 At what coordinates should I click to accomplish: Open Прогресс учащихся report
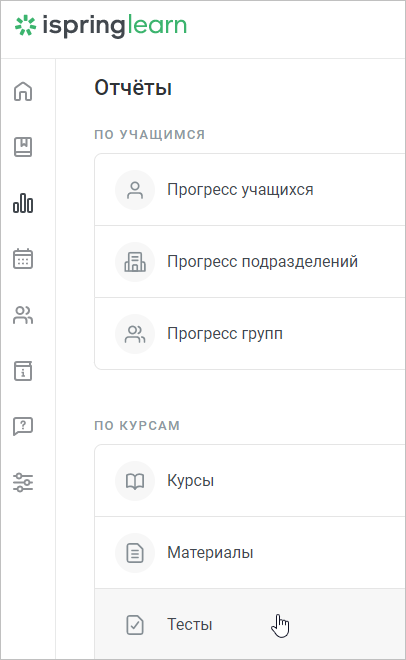tap(250, 190)
